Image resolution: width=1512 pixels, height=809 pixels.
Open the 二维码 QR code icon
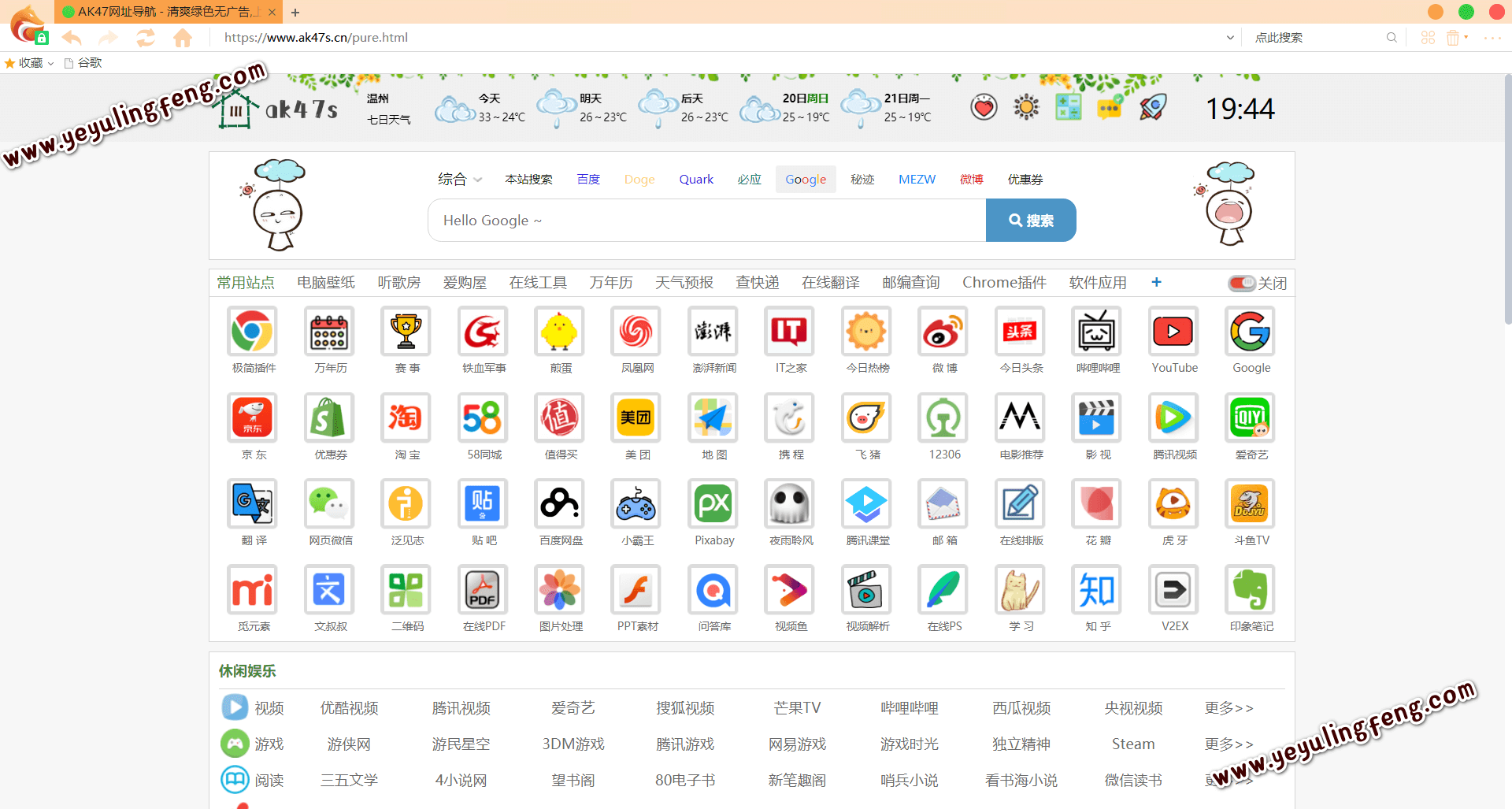click(x=406, y=589)
